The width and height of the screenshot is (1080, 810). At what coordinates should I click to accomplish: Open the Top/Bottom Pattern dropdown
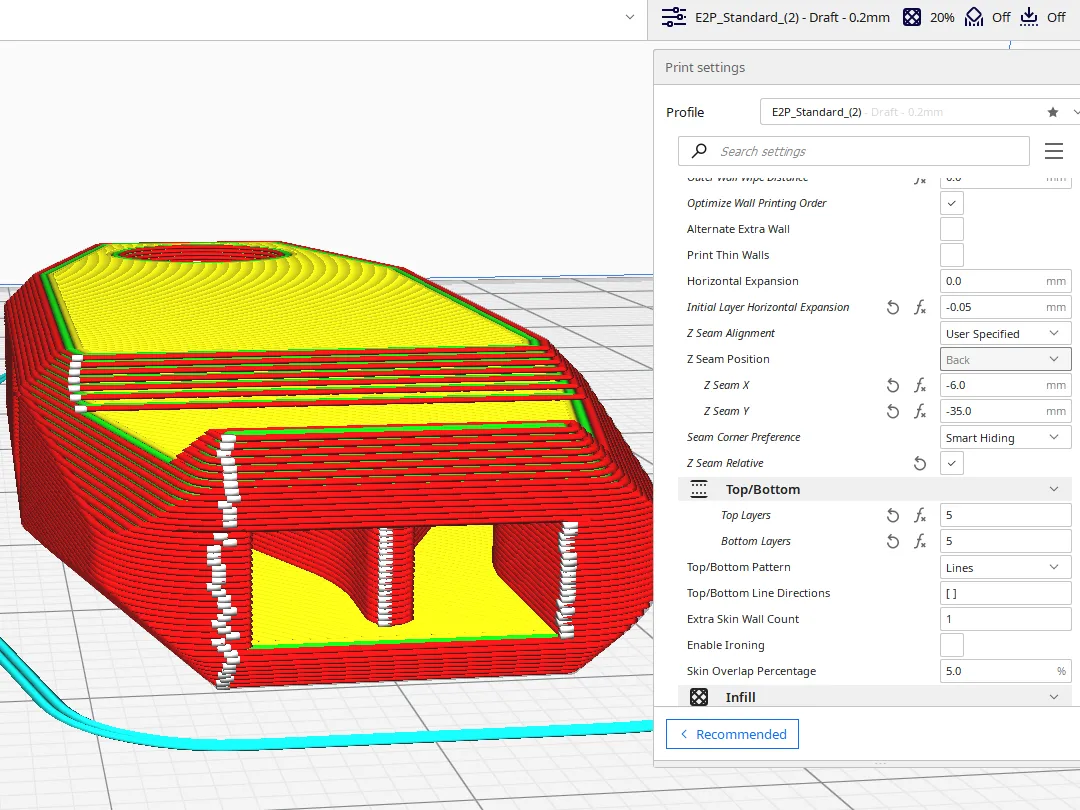(x=1005, y=567)
